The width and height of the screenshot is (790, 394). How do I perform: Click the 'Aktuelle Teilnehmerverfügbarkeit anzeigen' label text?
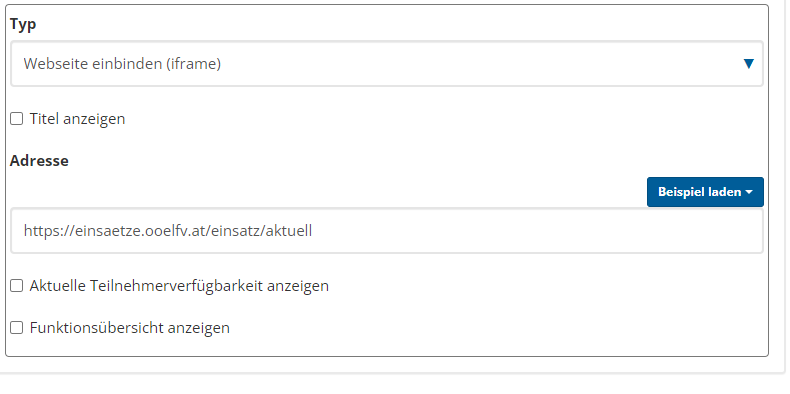(179, 286)
